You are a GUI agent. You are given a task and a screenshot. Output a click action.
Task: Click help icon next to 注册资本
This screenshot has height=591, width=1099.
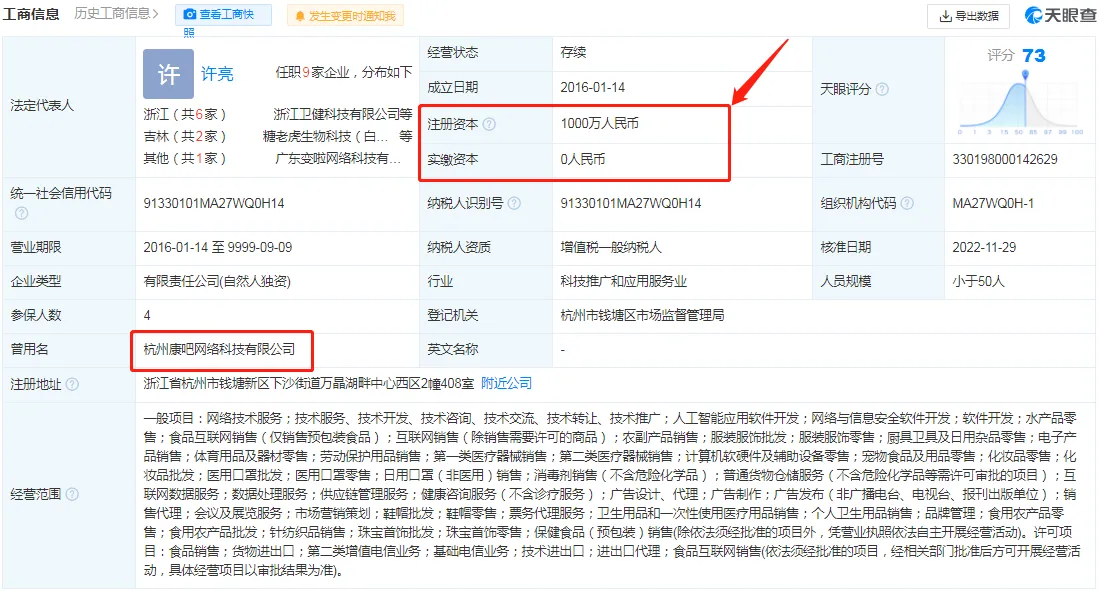tap(489, 124)
